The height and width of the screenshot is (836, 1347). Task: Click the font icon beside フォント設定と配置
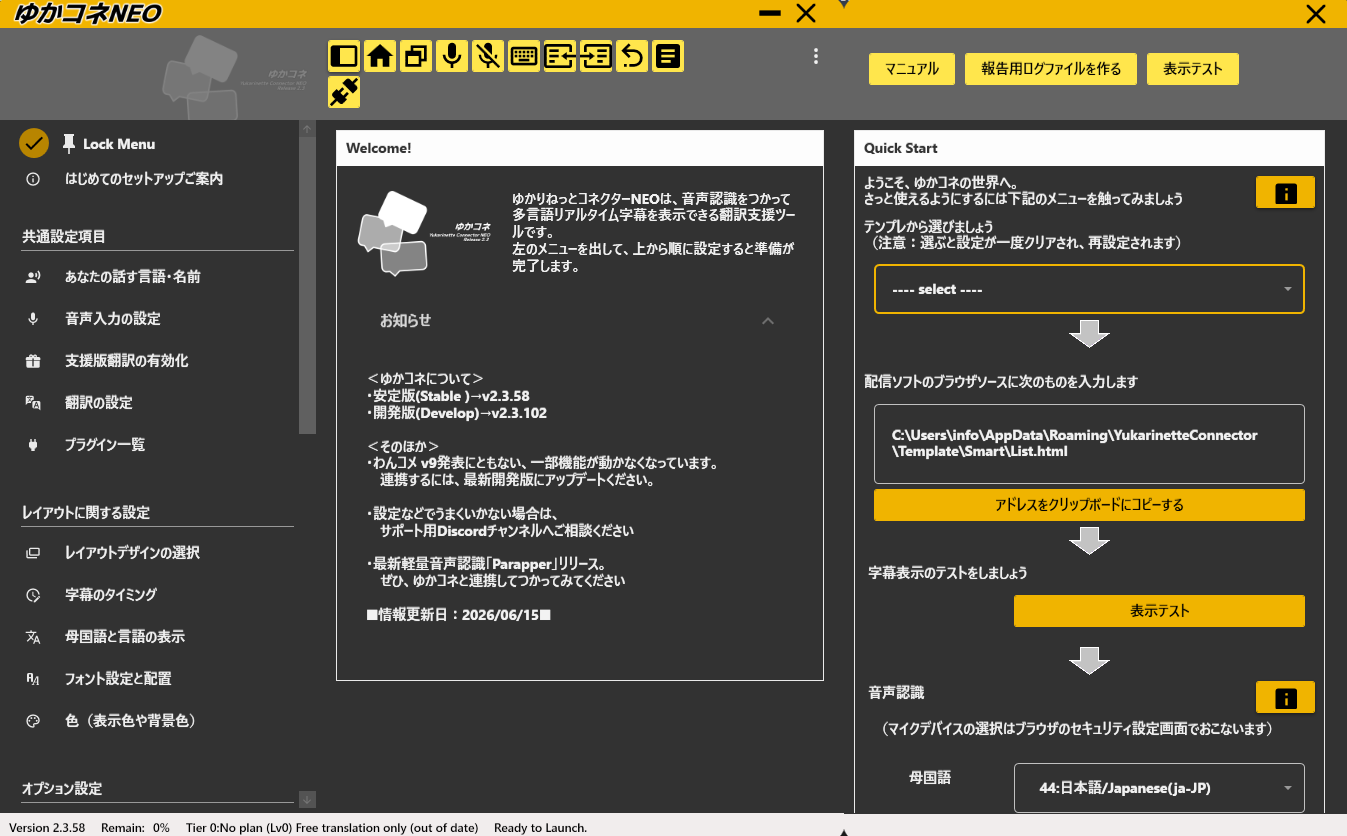click(x=33, y=679)
